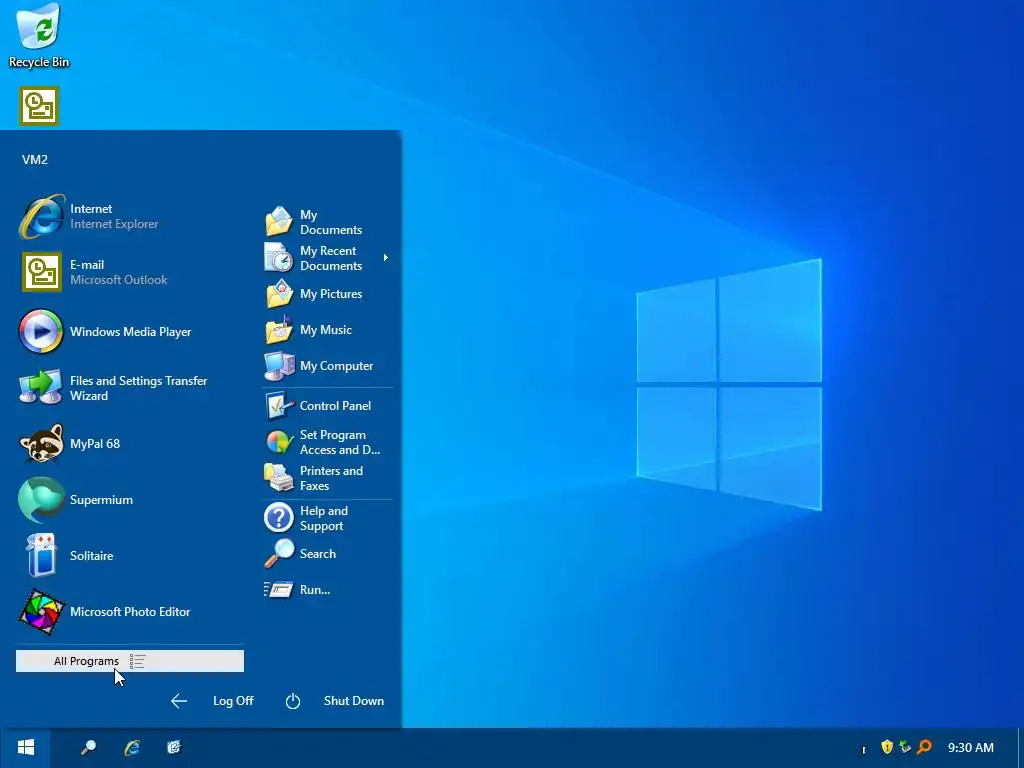Open the Run... dialog
The width and height of the screenshot is (1024, 768).
pyautogui.click(x=328, y=590)
